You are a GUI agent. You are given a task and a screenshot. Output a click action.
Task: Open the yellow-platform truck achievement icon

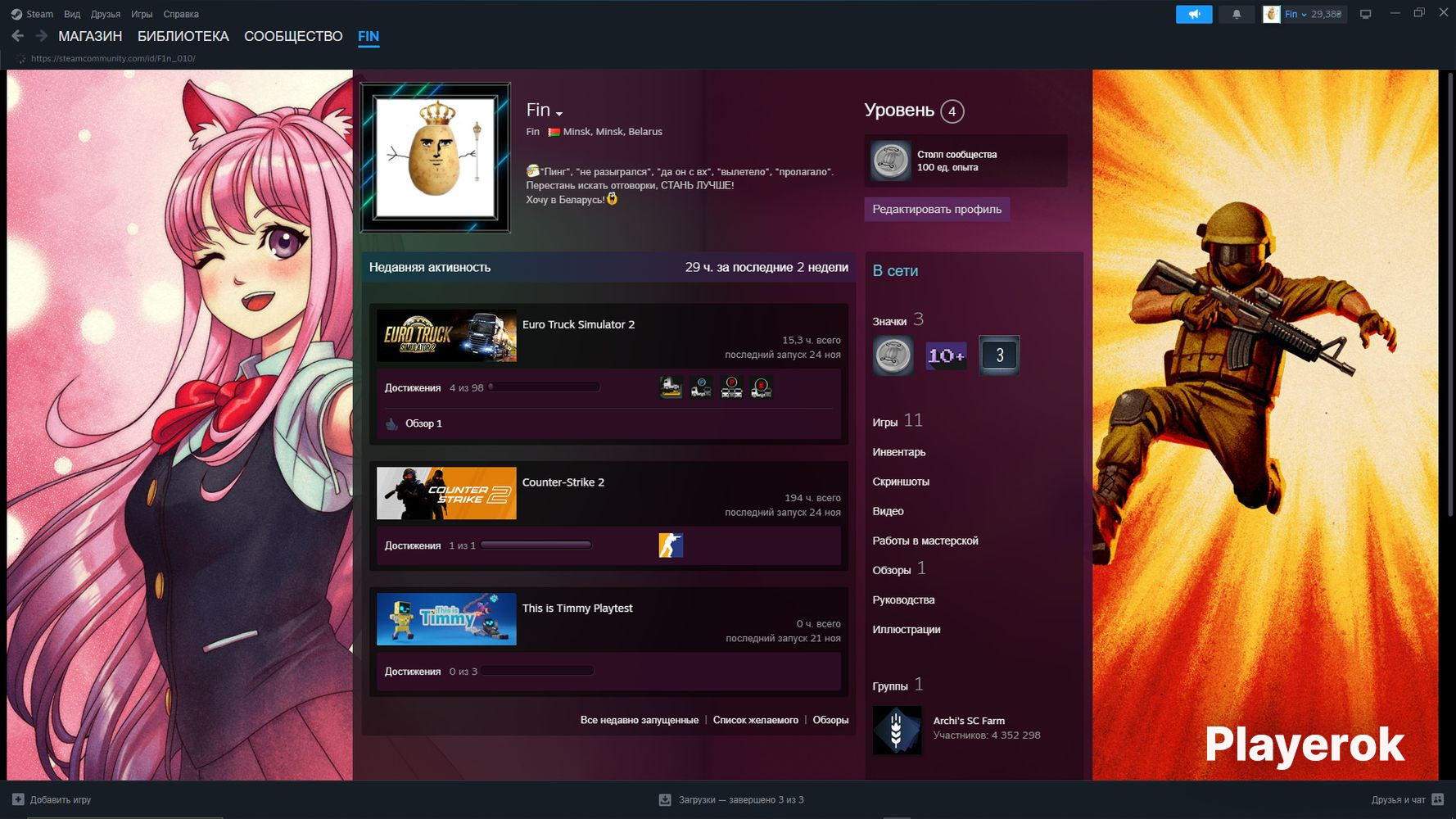click(x=671, y=387)
